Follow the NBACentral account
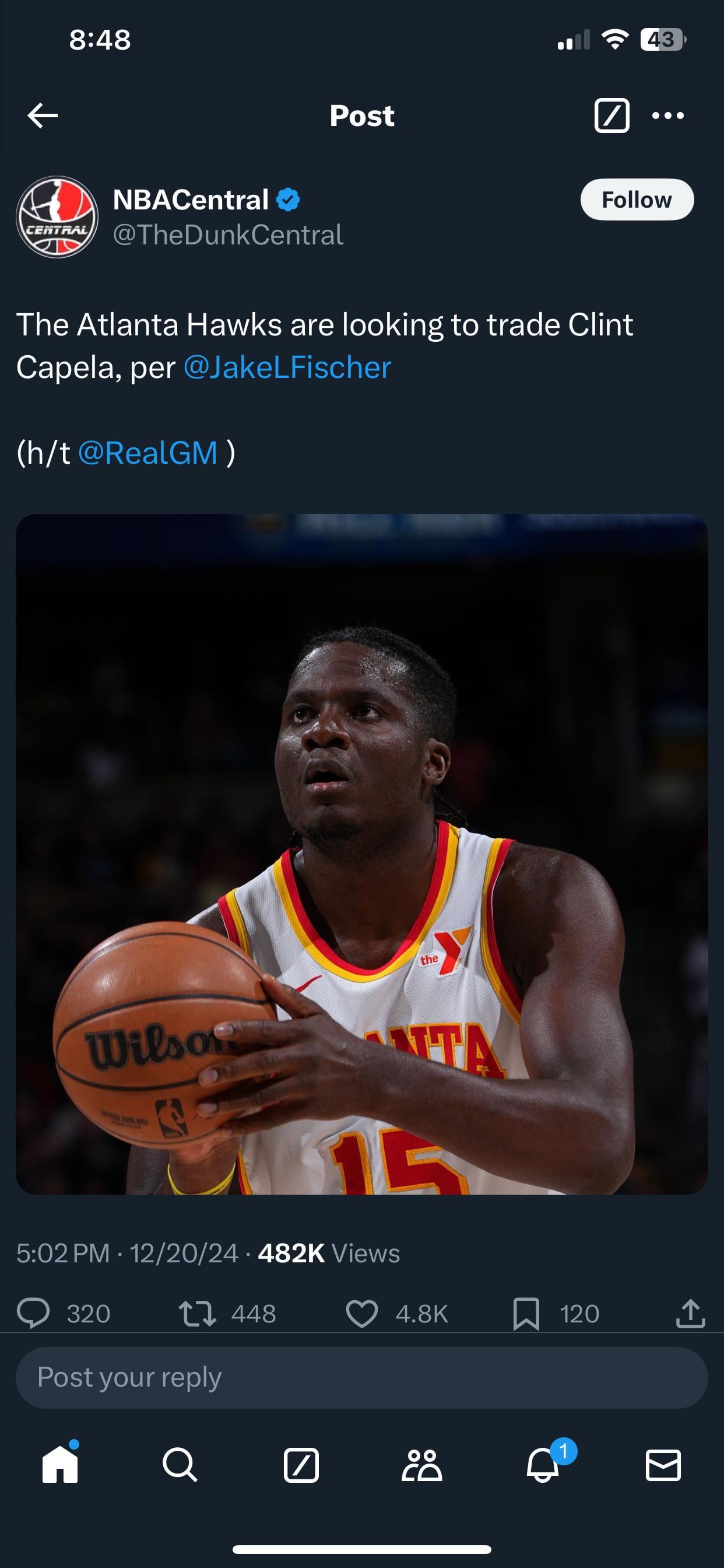 pyautogui.click(x=637, y=199)
